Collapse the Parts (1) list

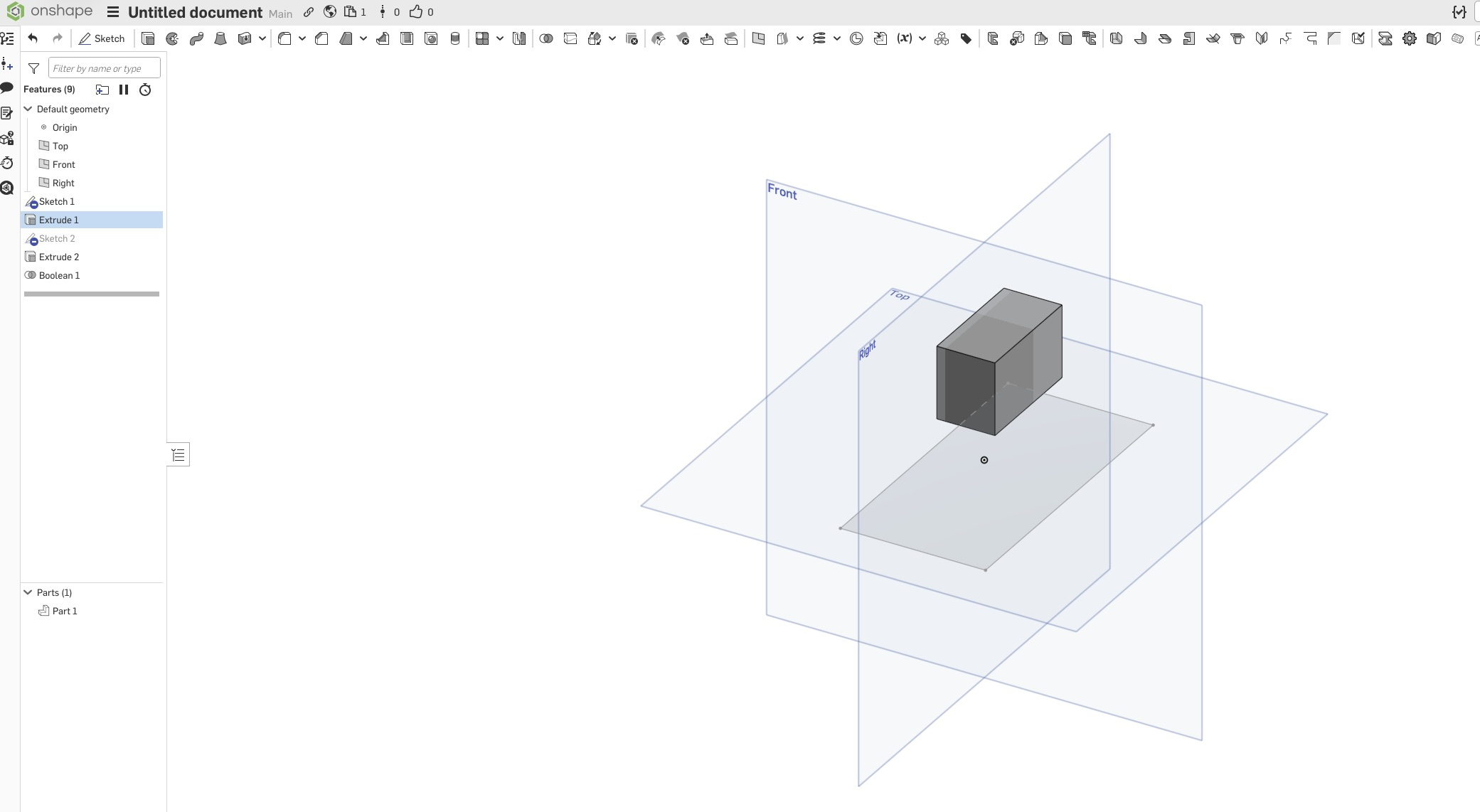click(28, 592)
